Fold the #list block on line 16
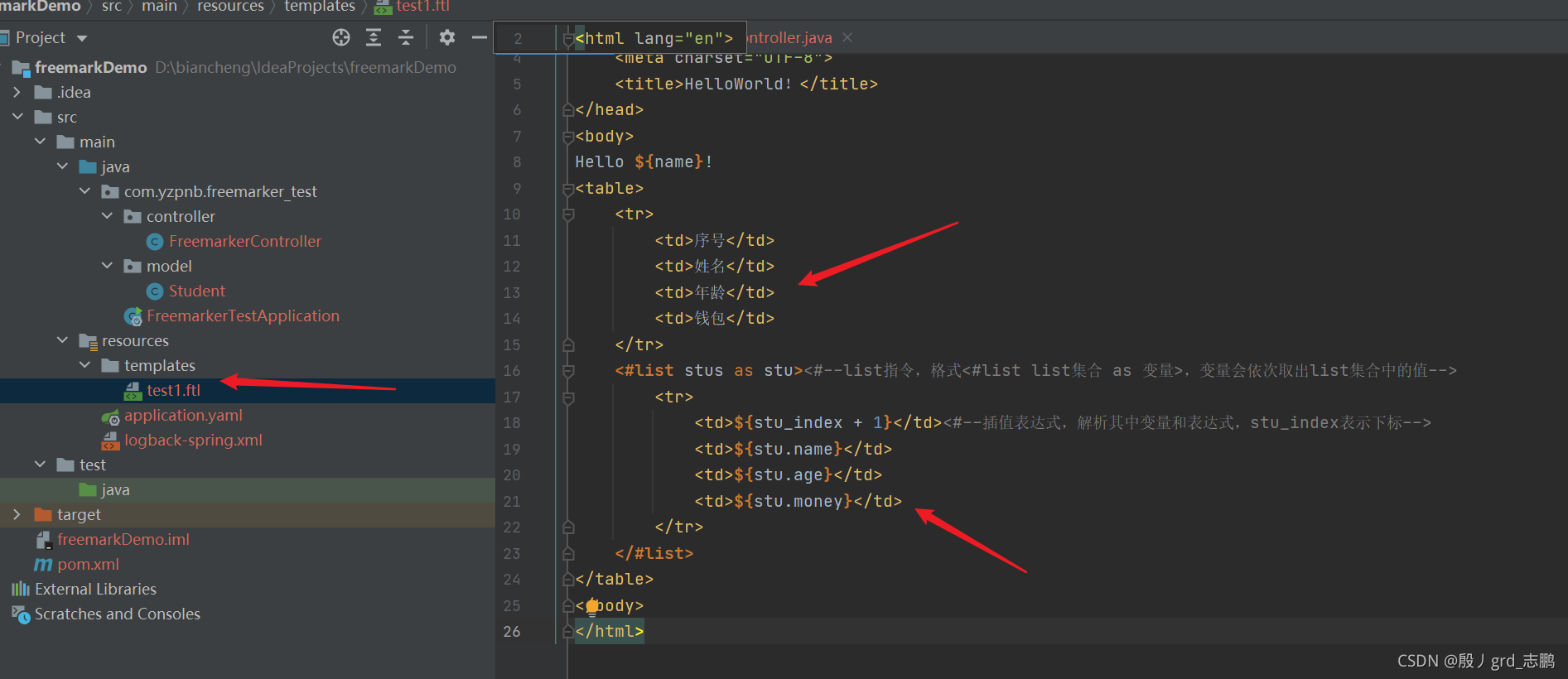Viewport: 1568px width, 679px height. click(568, 371)
